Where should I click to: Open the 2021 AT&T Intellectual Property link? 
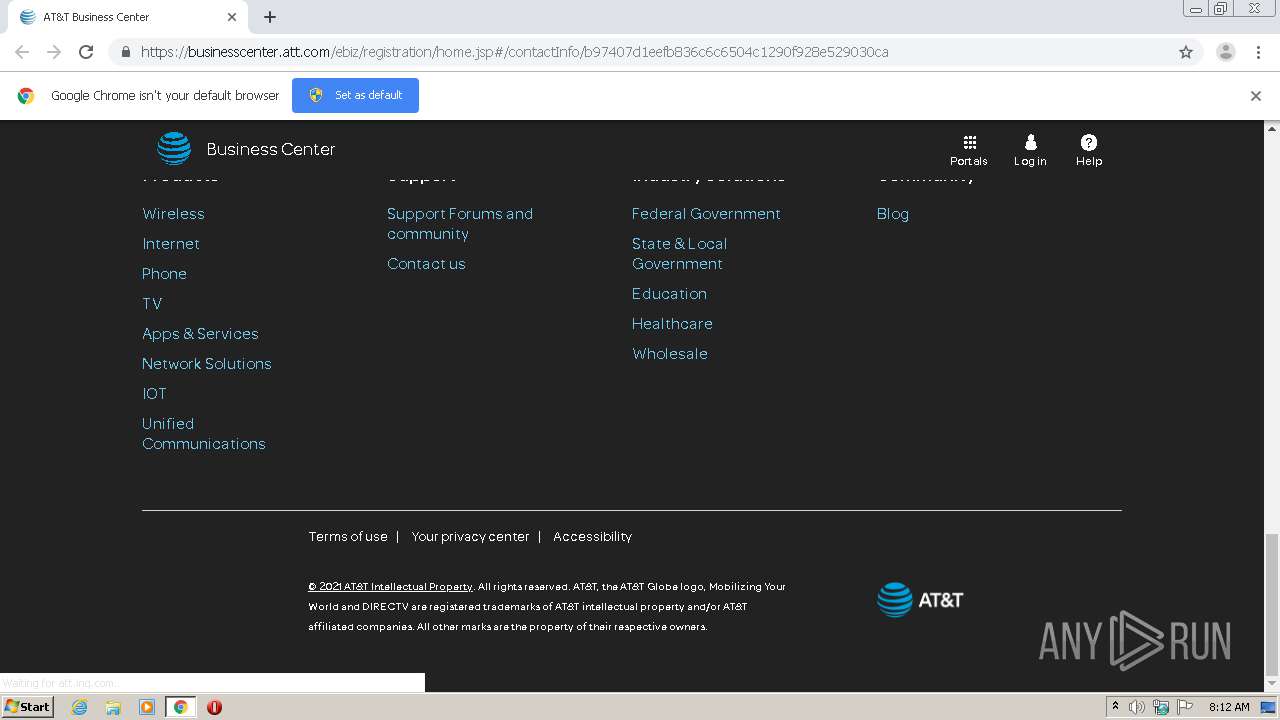point(390,587)
